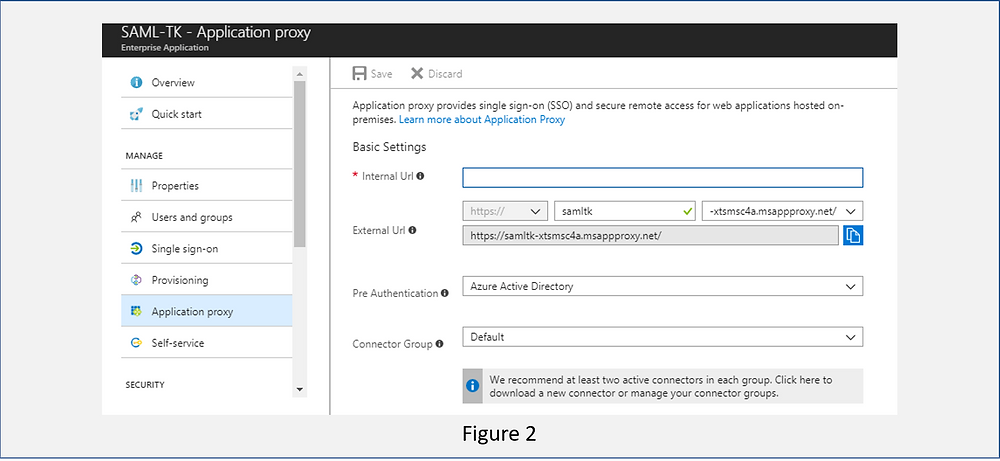Click the blue info icon in connector notice

(x=472, y=386)
